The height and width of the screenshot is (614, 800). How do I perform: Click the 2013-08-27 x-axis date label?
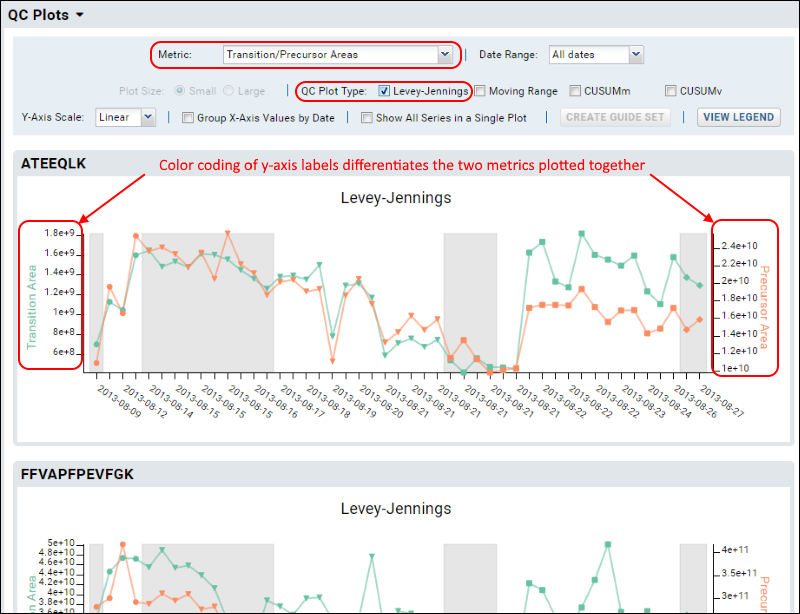(x=721, y=401)
